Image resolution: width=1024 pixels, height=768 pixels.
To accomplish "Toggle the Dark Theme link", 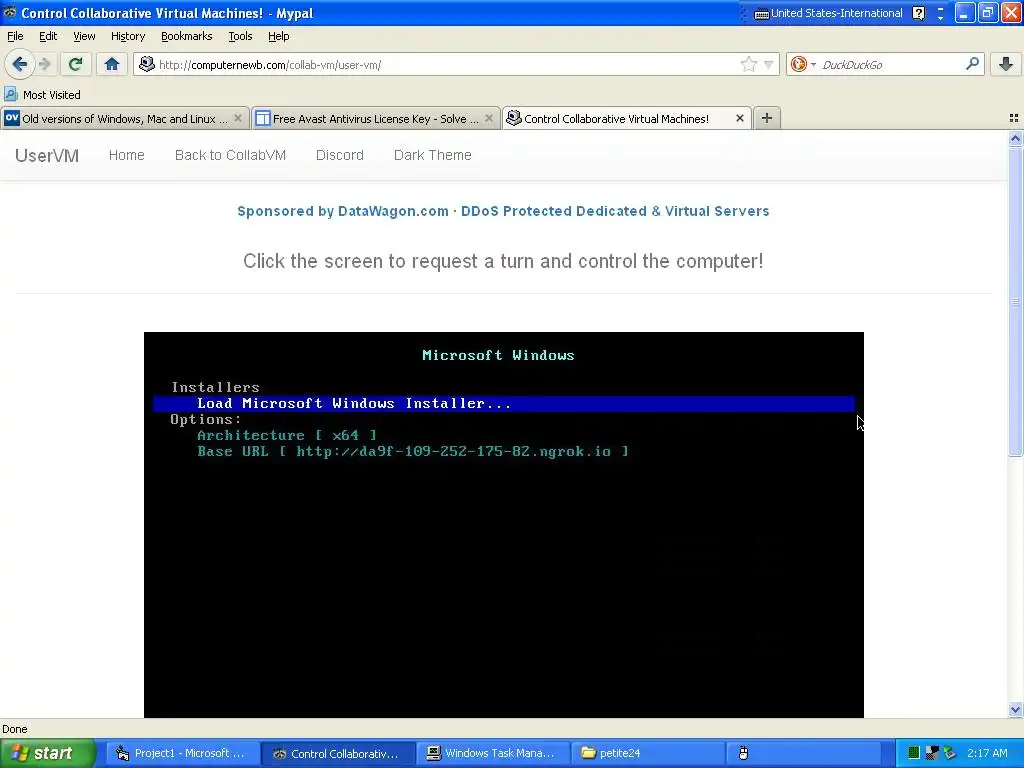I will coord(432,155).
